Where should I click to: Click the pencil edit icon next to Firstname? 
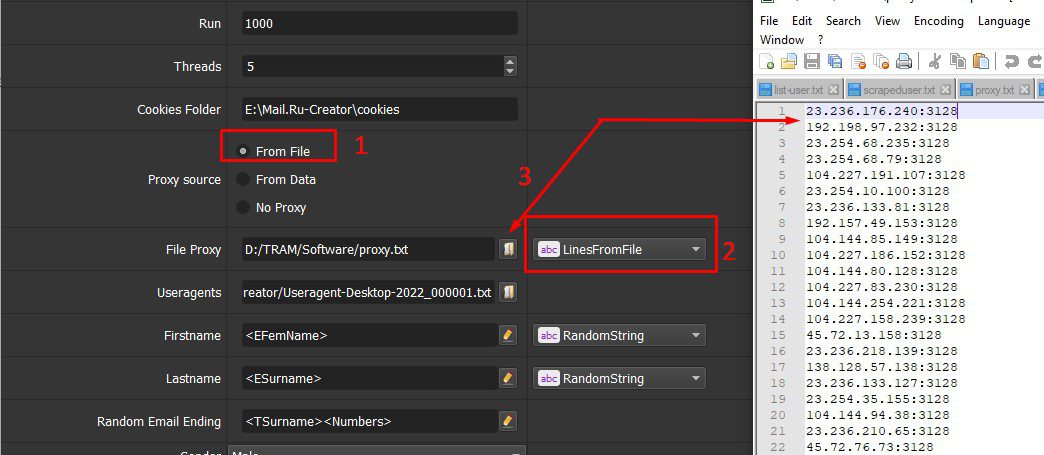coord(508,335)
